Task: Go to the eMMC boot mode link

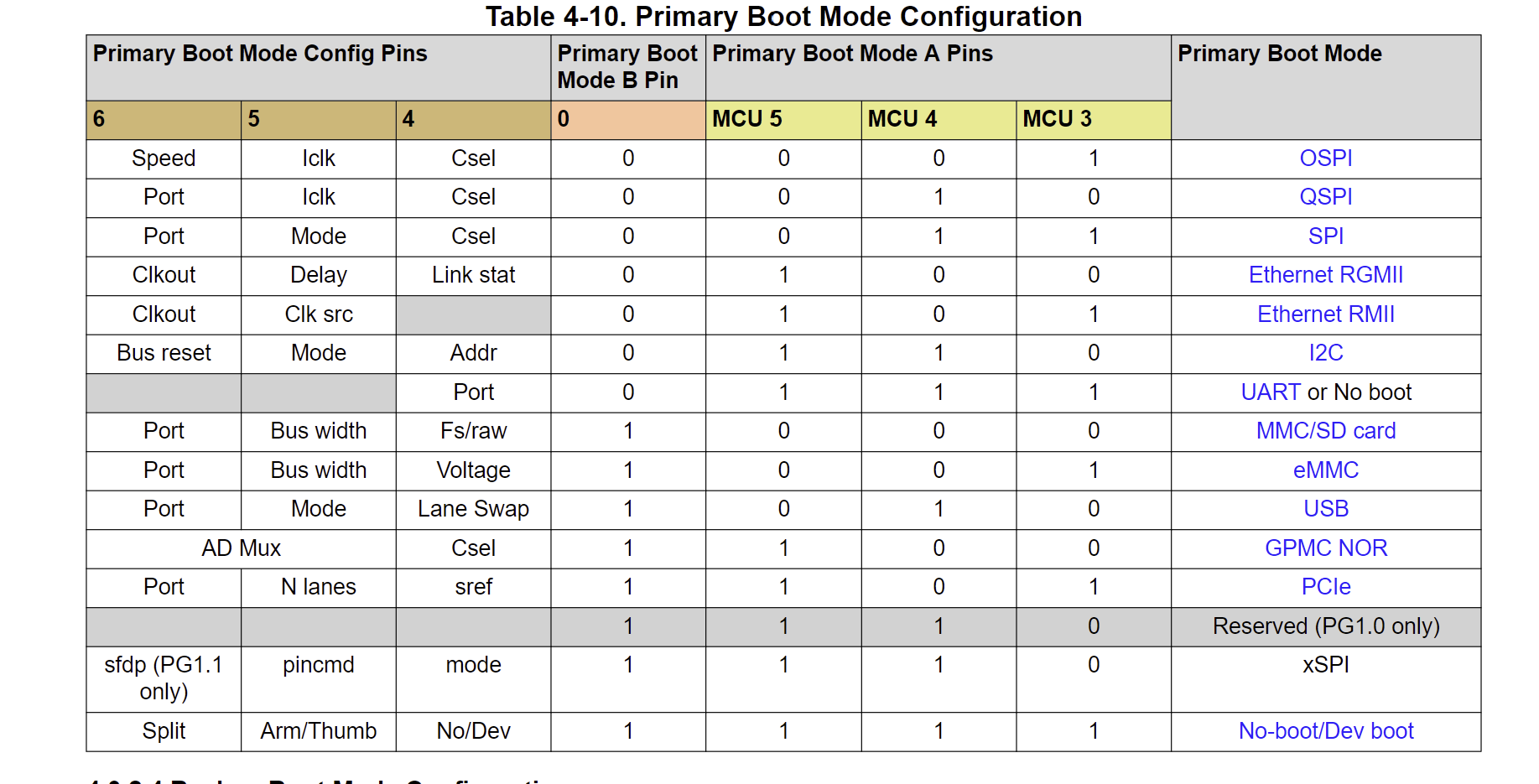Action: tap(1325, 470)
